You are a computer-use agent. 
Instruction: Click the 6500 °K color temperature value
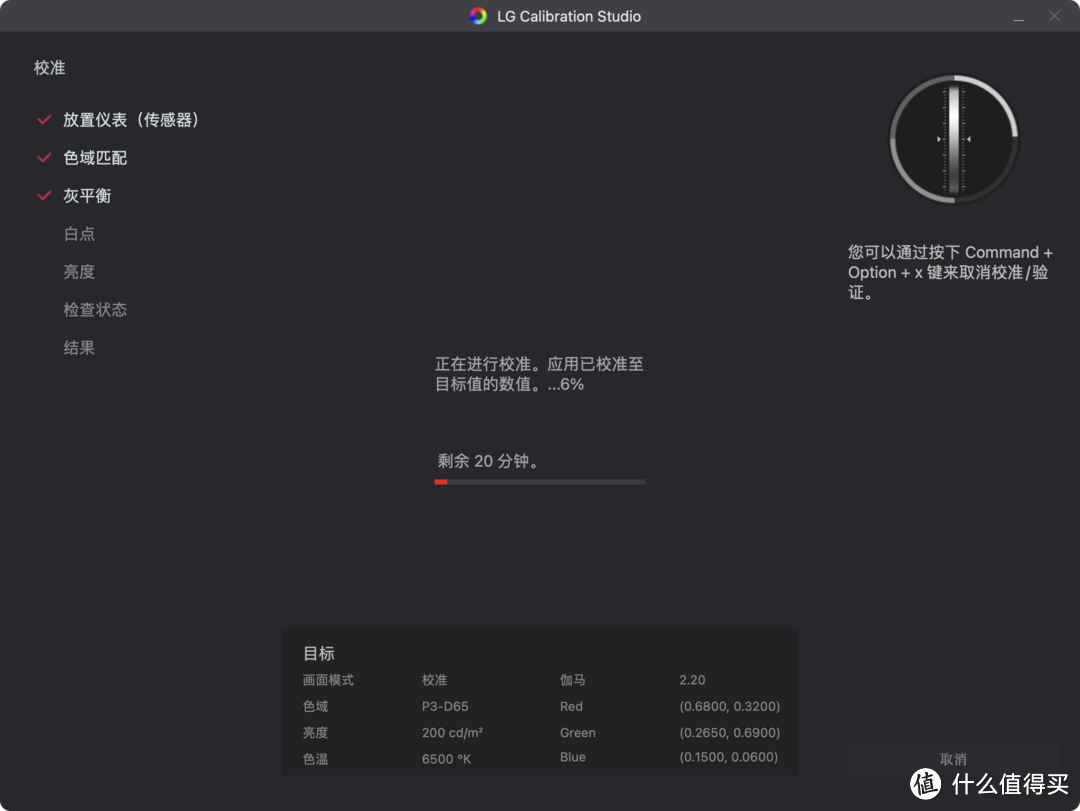(x=446, y=759)
